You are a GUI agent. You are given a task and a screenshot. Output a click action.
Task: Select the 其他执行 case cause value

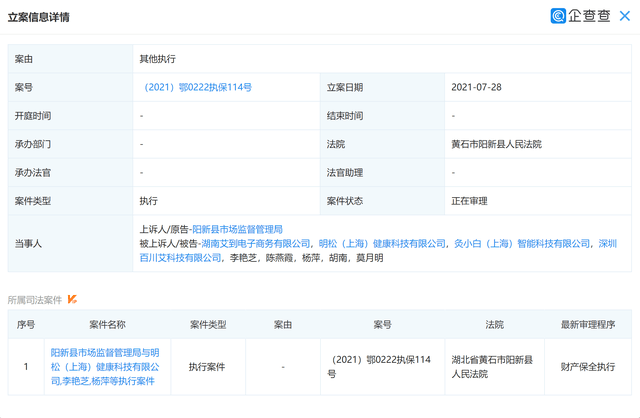pos(158,59)
